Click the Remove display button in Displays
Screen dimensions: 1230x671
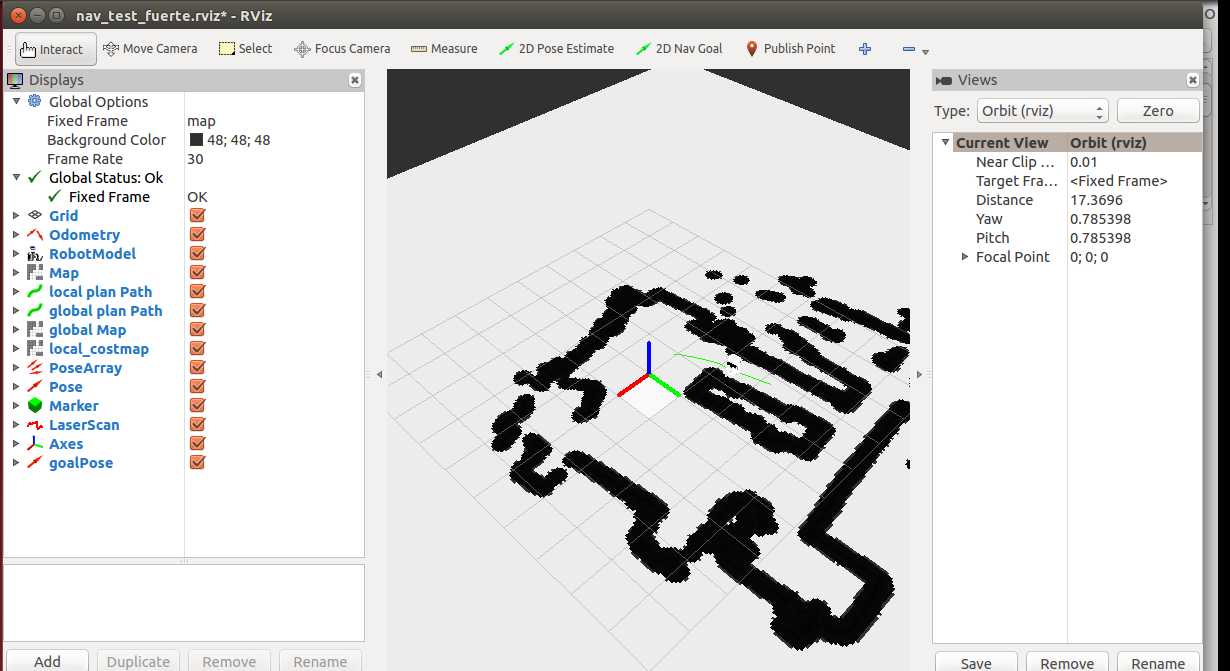click(229, 661)
